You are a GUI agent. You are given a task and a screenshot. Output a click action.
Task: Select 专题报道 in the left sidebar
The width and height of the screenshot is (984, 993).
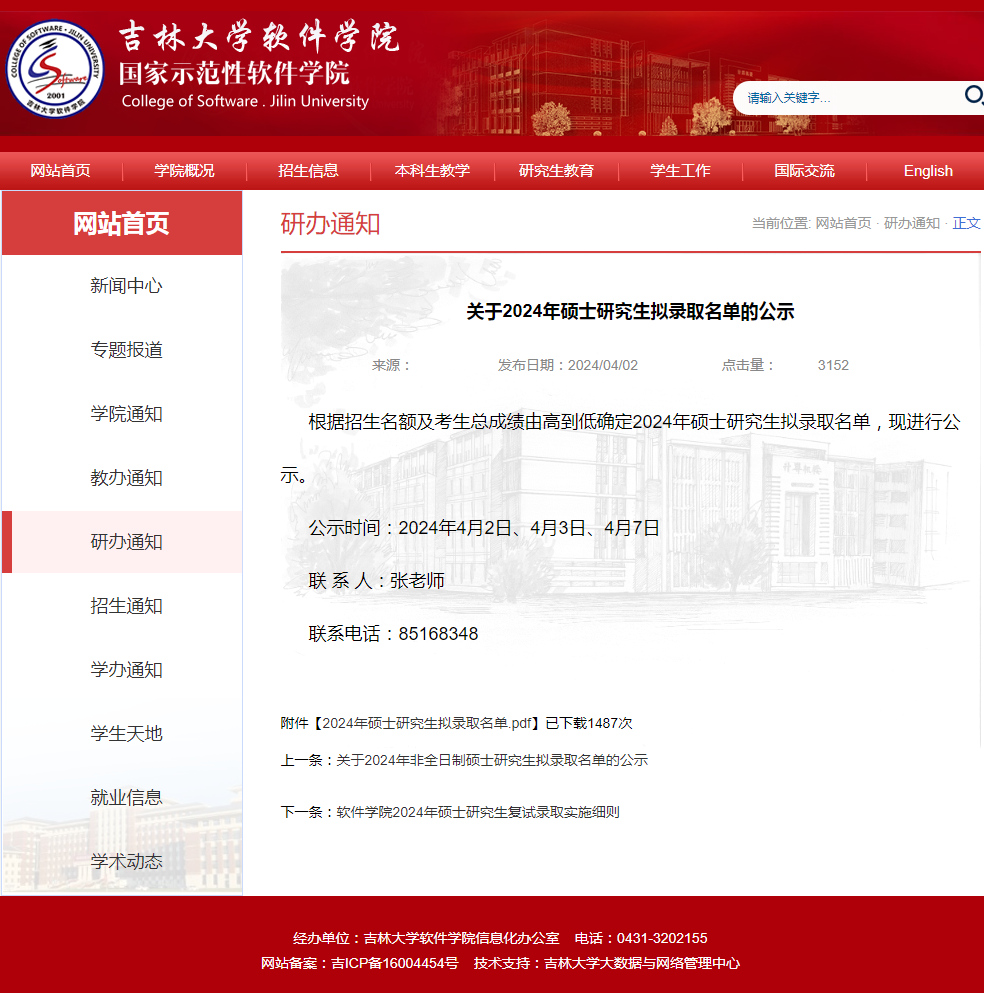pyautogui.click(x=126, y=350)
